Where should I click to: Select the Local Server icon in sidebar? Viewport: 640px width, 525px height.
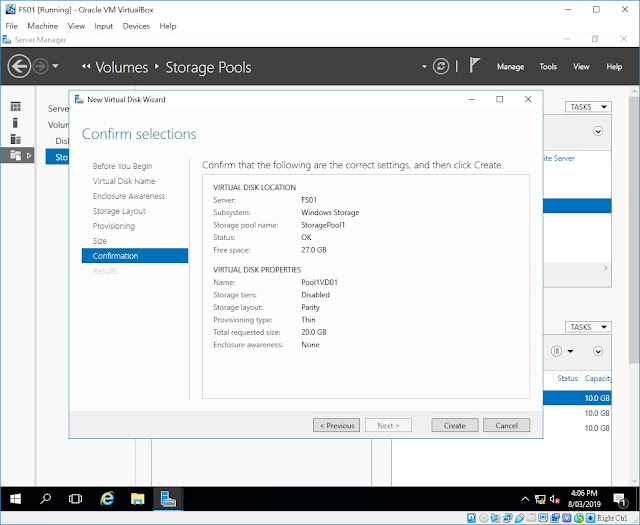point(16,123)
